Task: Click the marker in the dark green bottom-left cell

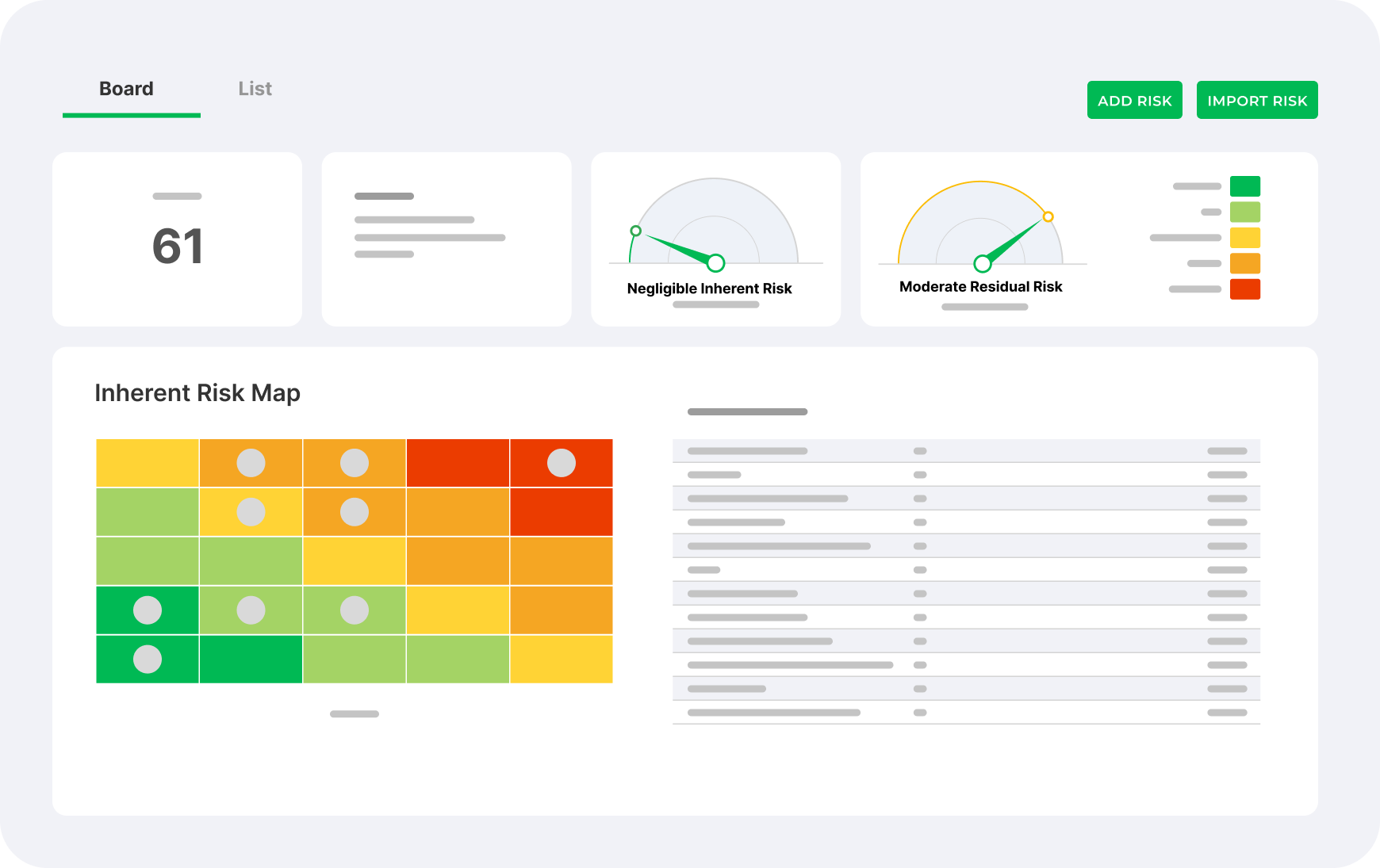Action: [x=148, y=659]
